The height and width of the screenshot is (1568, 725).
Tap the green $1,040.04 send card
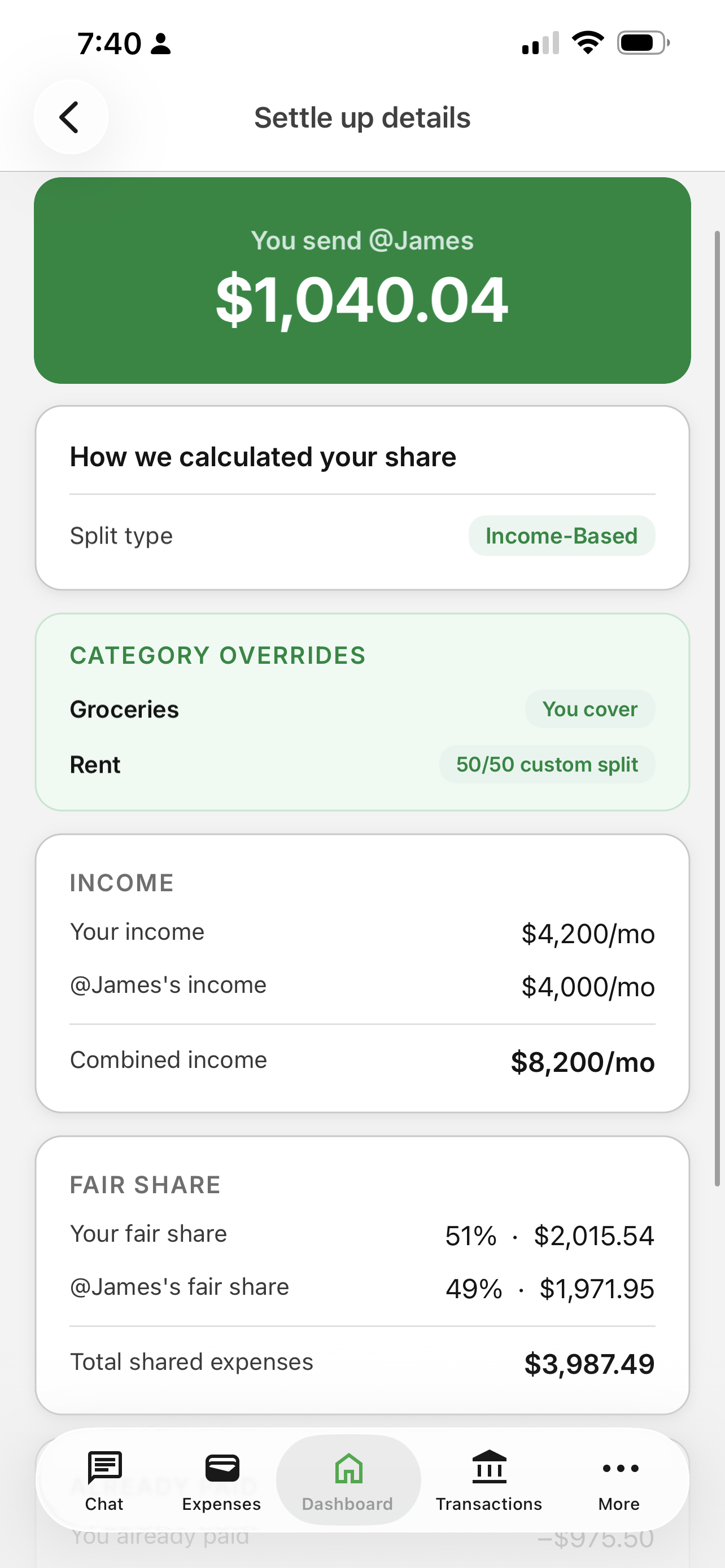(362, 281)
